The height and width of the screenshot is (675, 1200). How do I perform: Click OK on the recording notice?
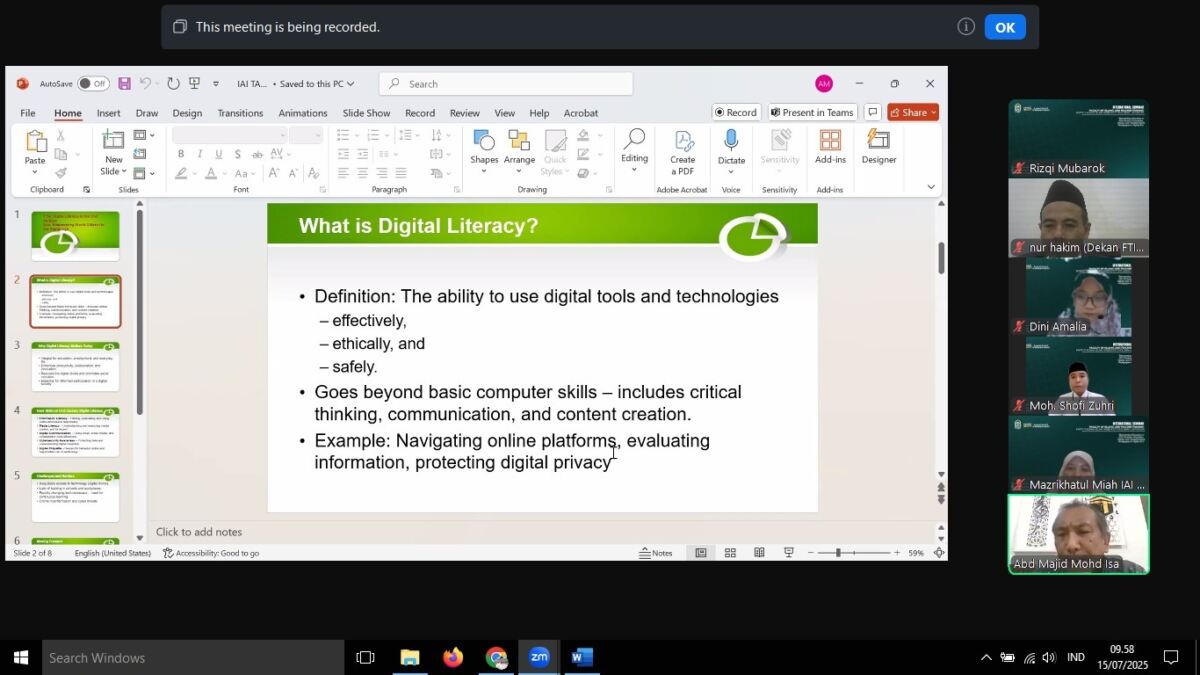1004,27
